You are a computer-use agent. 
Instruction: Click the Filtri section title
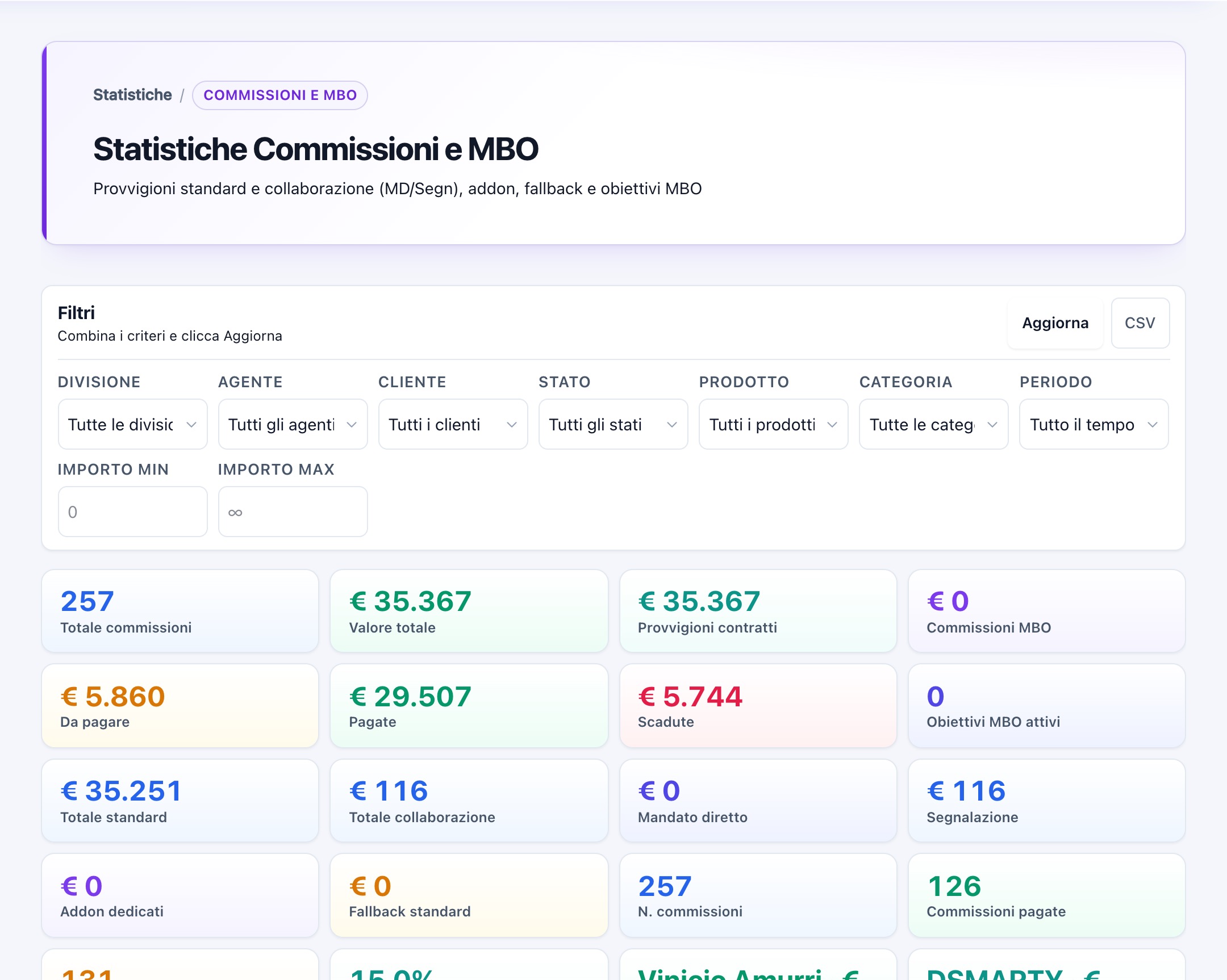click(76, 313)
